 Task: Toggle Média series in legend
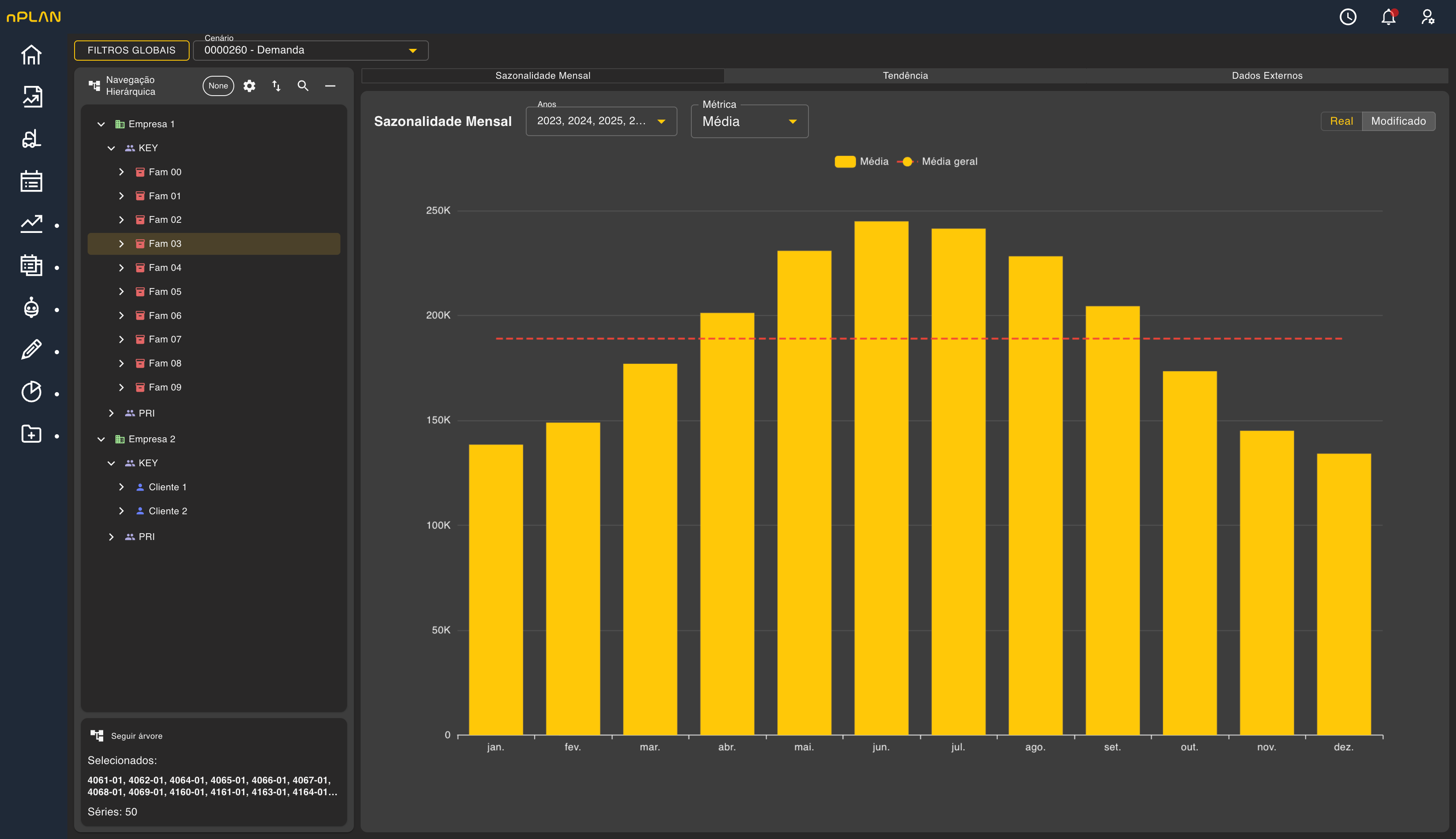click(861, 162)
